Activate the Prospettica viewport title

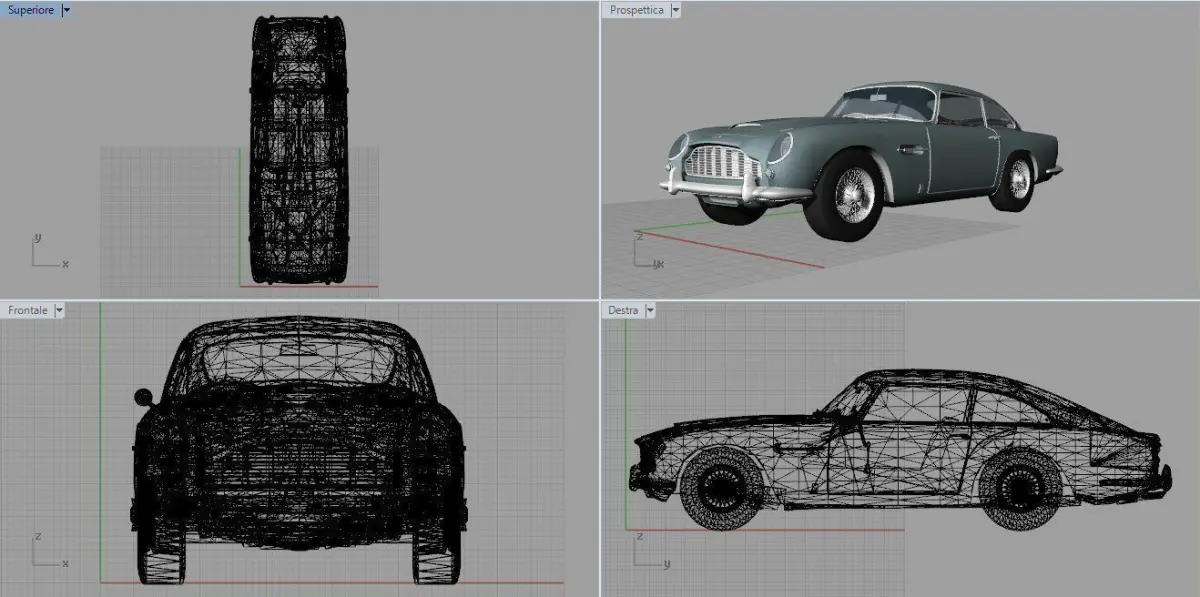click(639, 10)
